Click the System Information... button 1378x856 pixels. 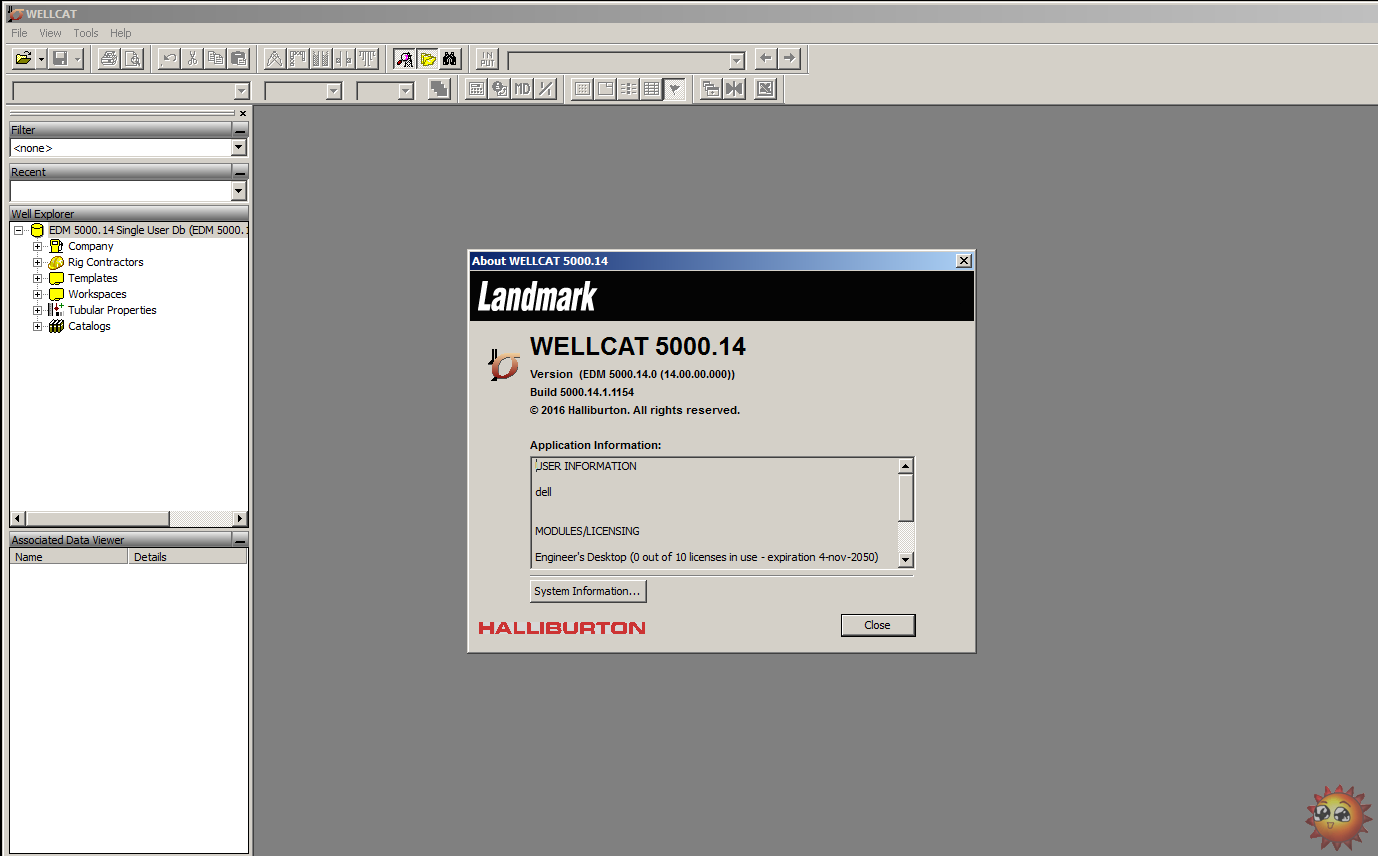coord(587,591)
